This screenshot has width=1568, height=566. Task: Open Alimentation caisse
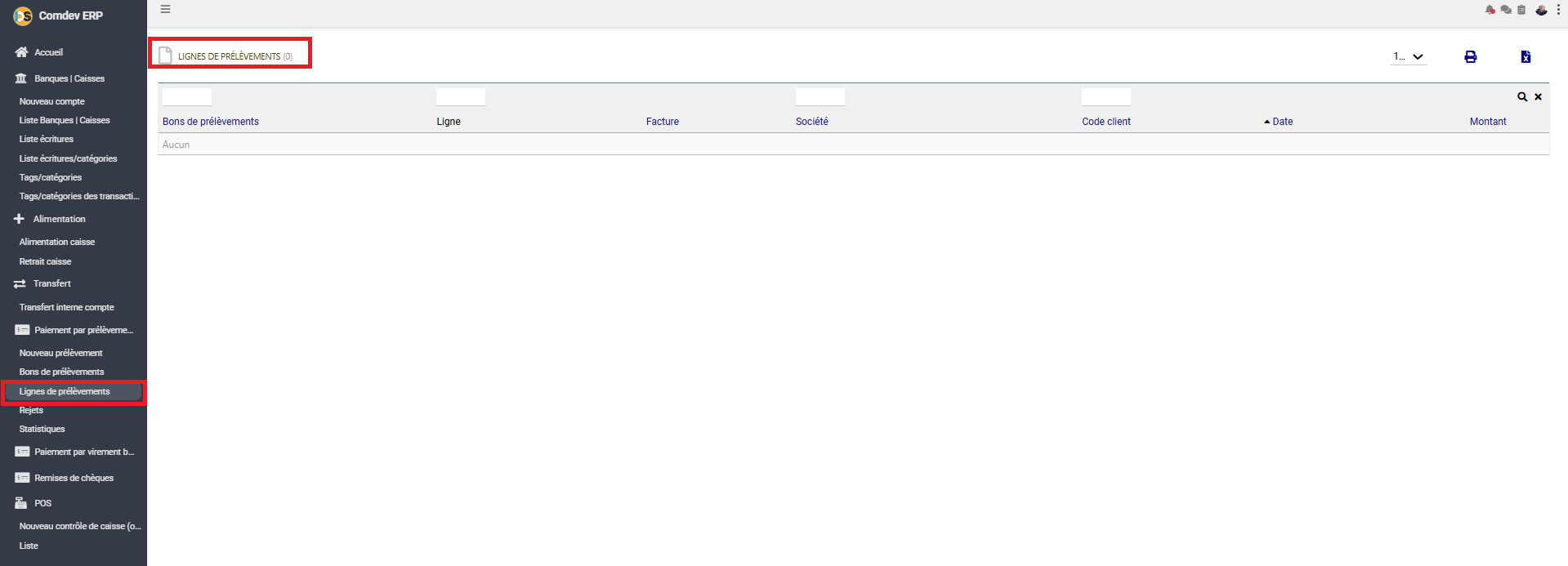point(57,242)
